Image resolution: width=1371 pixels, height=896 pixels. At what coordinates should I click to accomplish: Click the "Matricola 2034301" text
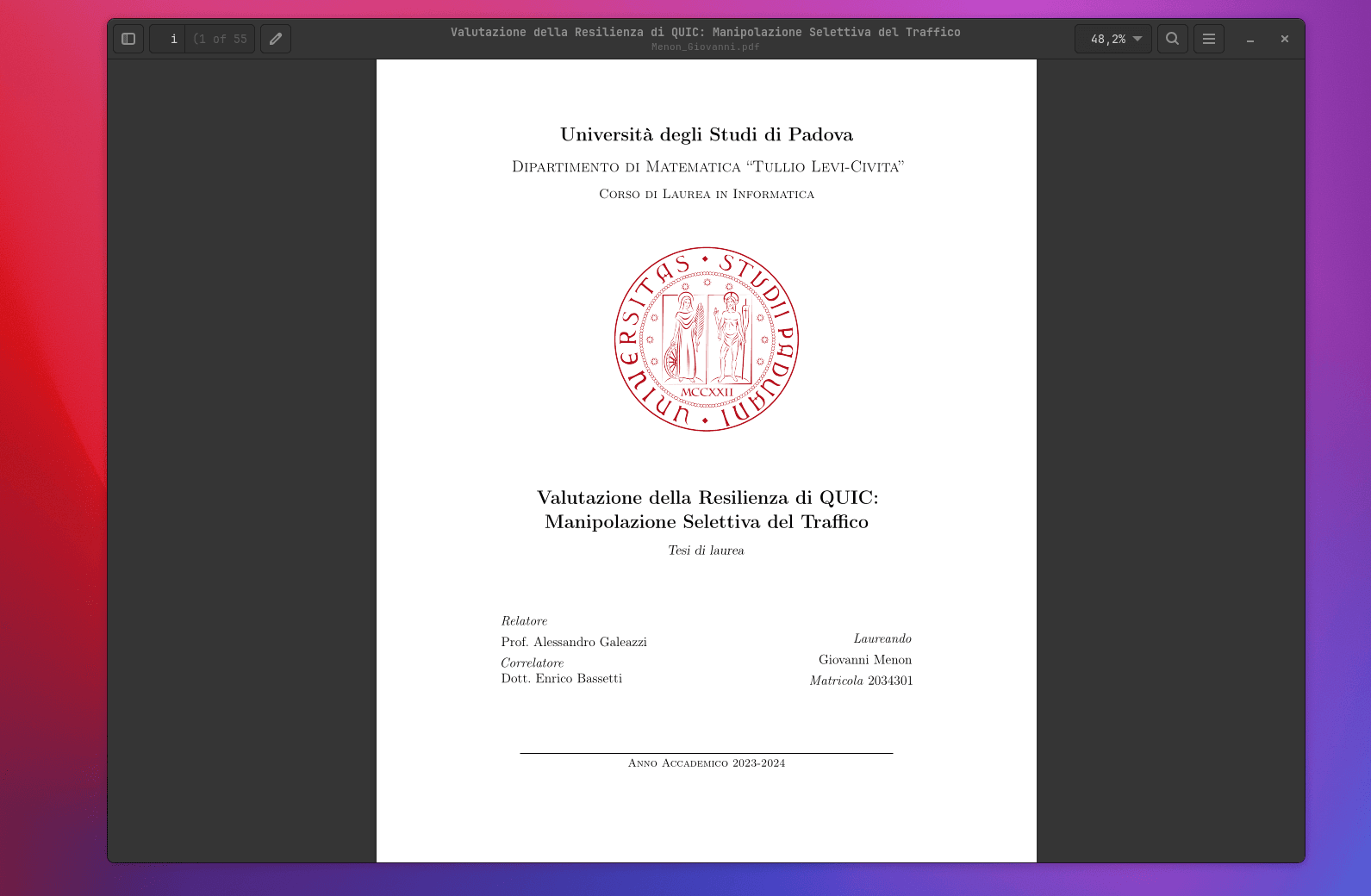pos(861,681)
